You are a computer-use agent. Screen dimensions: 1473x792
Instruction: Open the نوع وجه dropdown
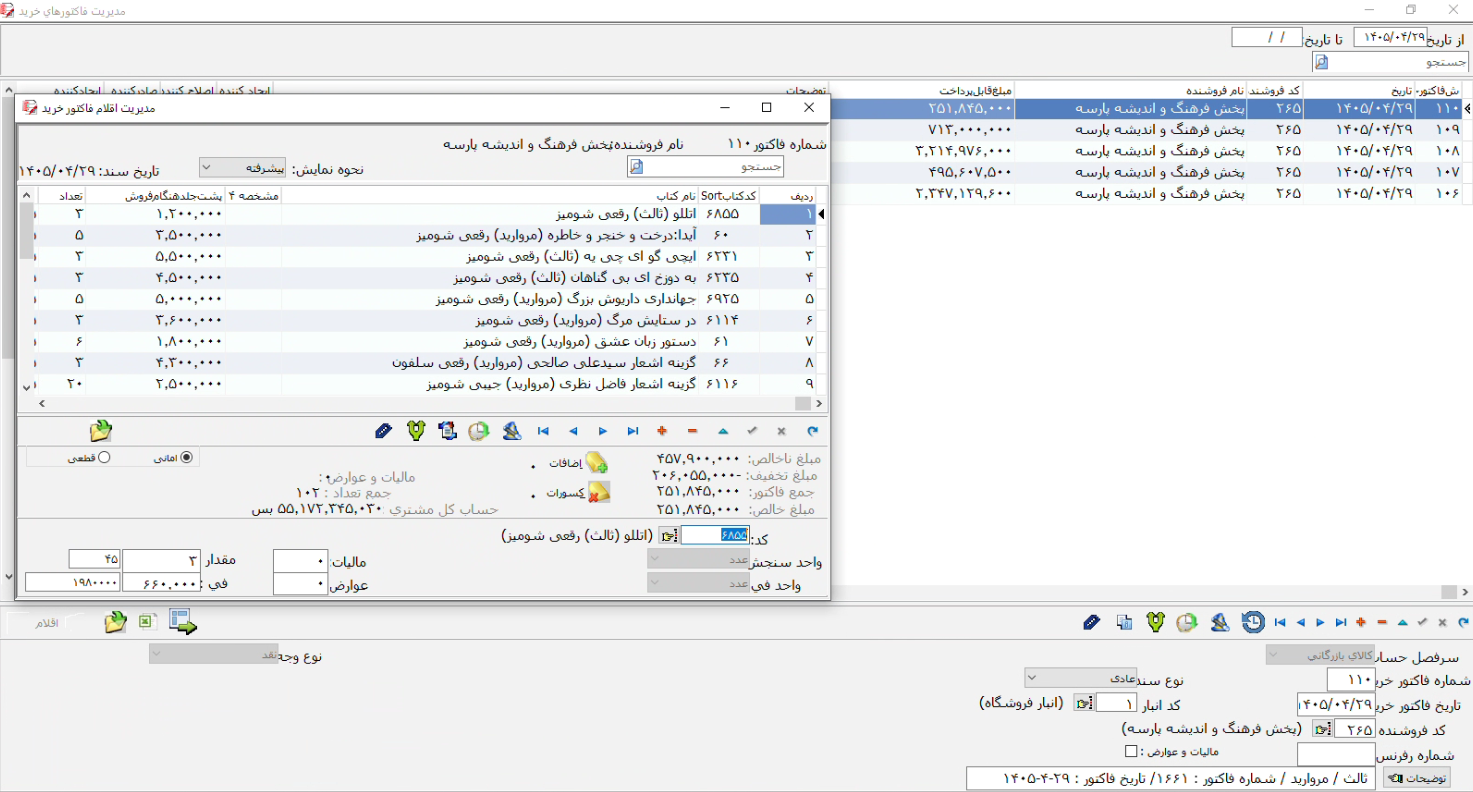(212, 654)
